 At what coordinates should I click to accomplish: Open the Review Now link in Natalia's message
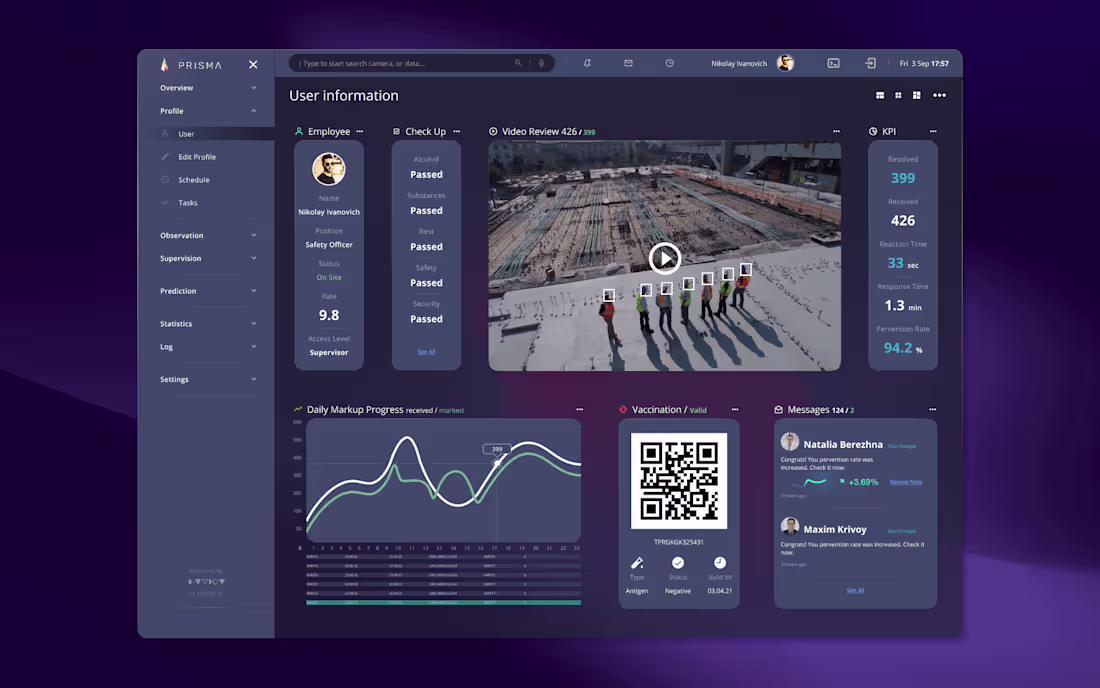(x=906, y=482)
